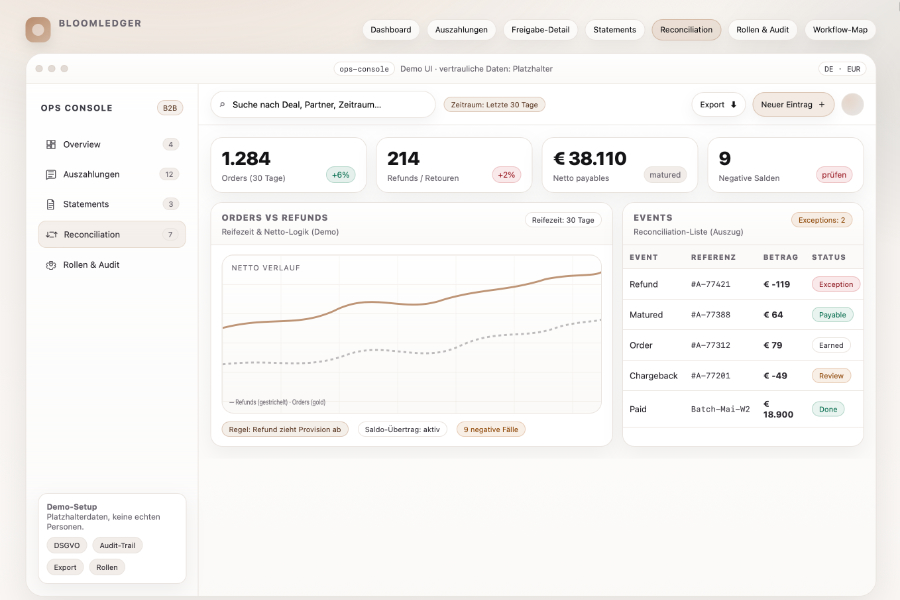Open the Zeitraum: Letzte 30 Tage selector
Viewport: 900px width, 600px height.
click(x=494, y=104)
